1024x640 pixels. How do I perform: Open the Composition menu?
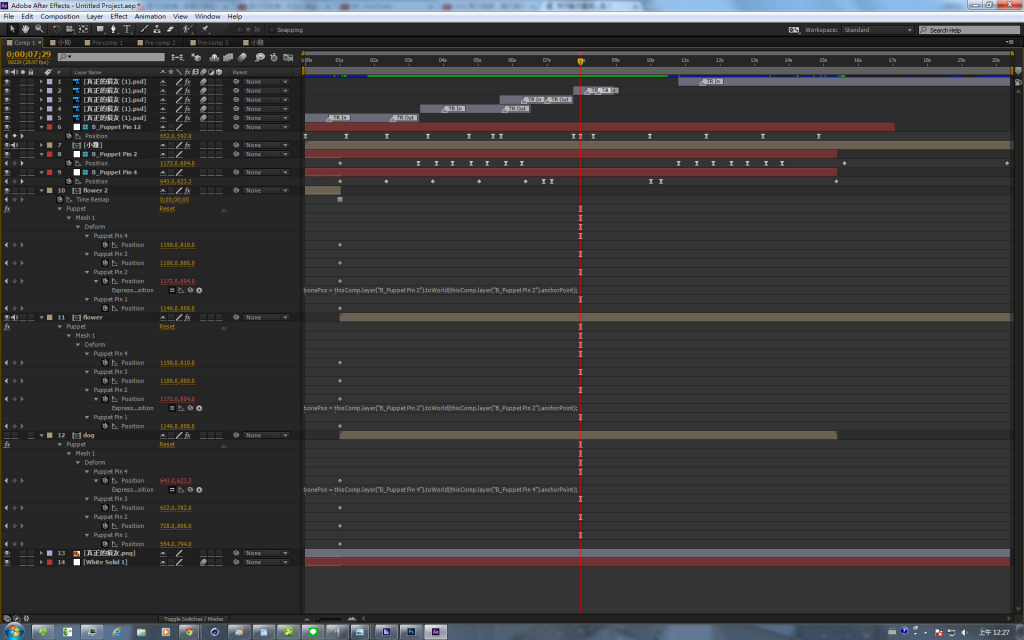point(59,17)
